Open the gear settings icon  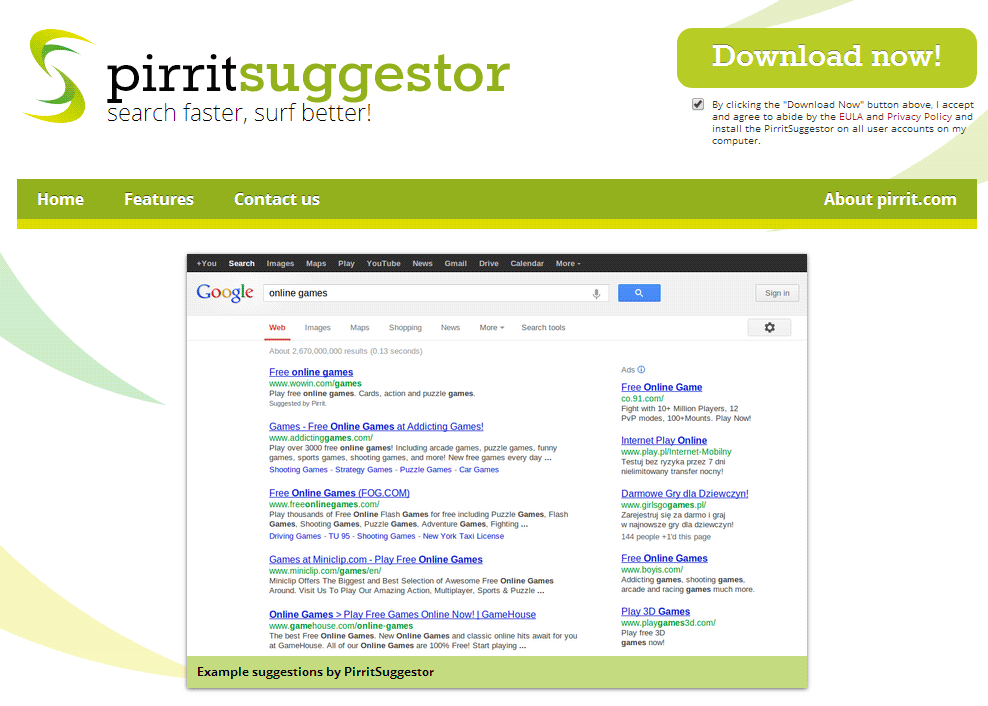click(769, 328)
